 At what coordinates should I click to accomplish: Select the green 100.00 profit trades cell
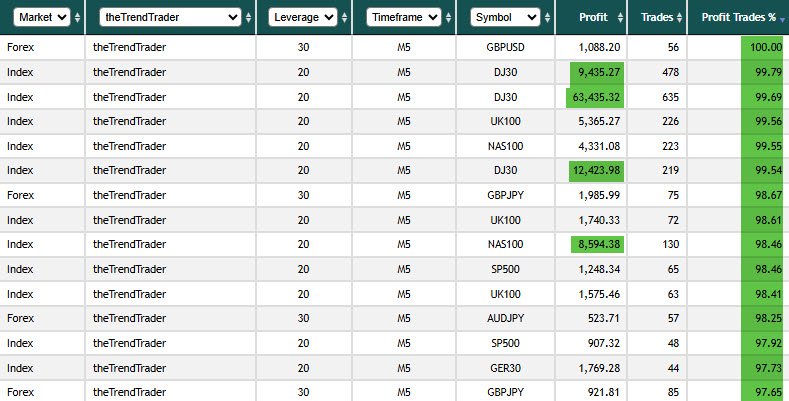tap(762, 47)
